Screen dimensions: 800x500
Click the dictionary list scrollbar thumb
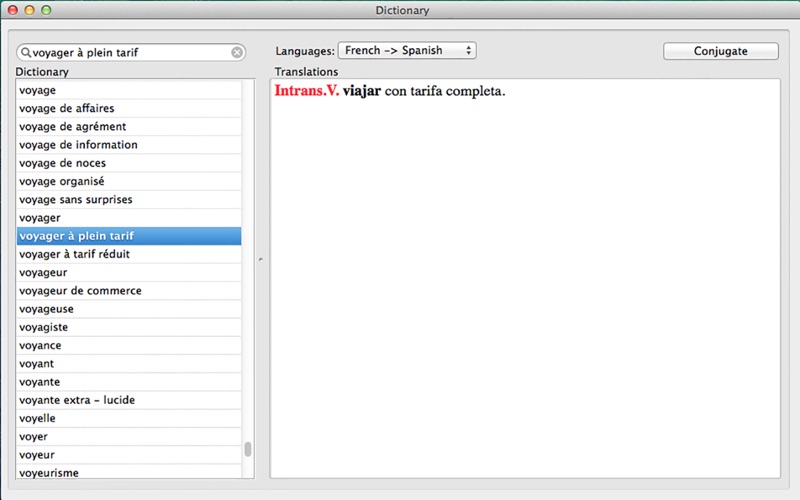click(x=248, y=449)
